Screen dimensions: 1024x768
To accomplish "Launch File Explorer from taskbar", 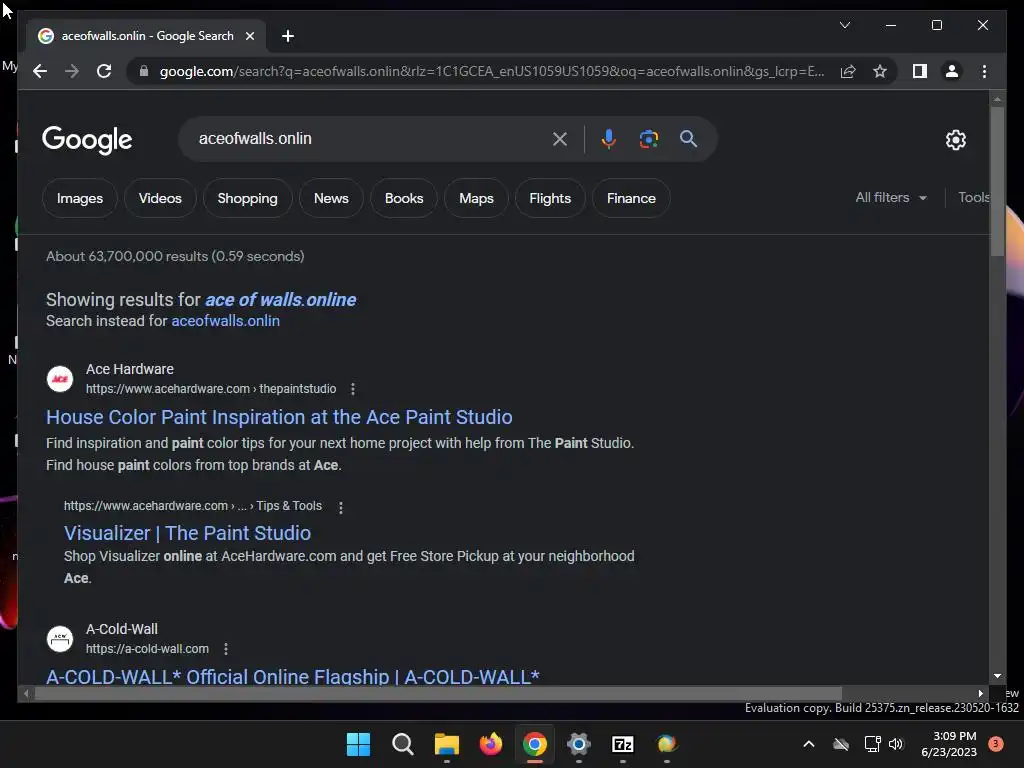I will 447,744.
